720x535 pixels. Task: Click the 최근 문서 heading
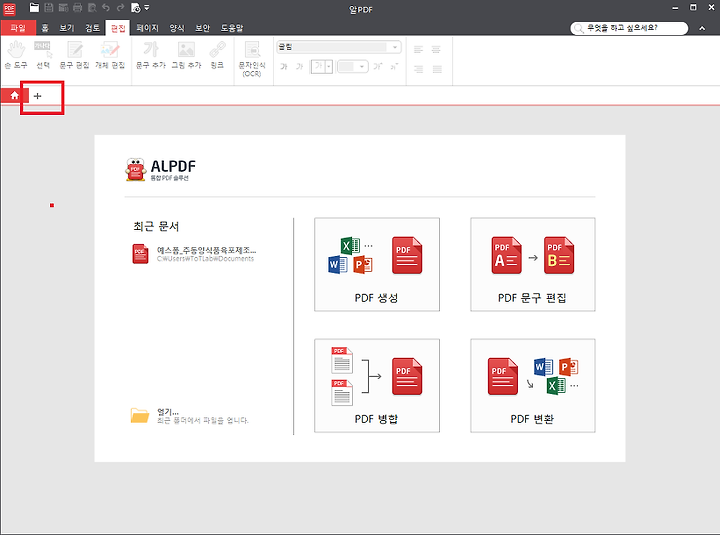pos(156,226)
